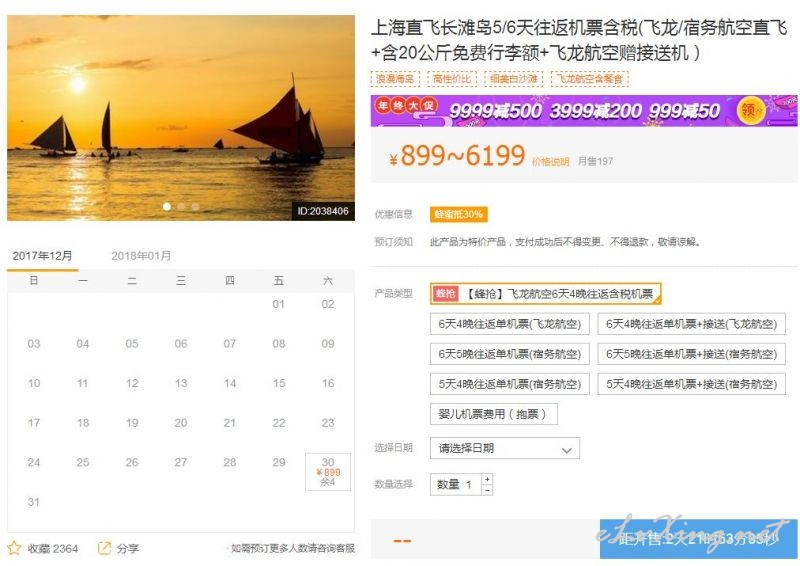Image resolution: width=800 pixels, height=566 pixels.
Task: Click the 蜂蜜抵30% discount badge
Action: 458,214
